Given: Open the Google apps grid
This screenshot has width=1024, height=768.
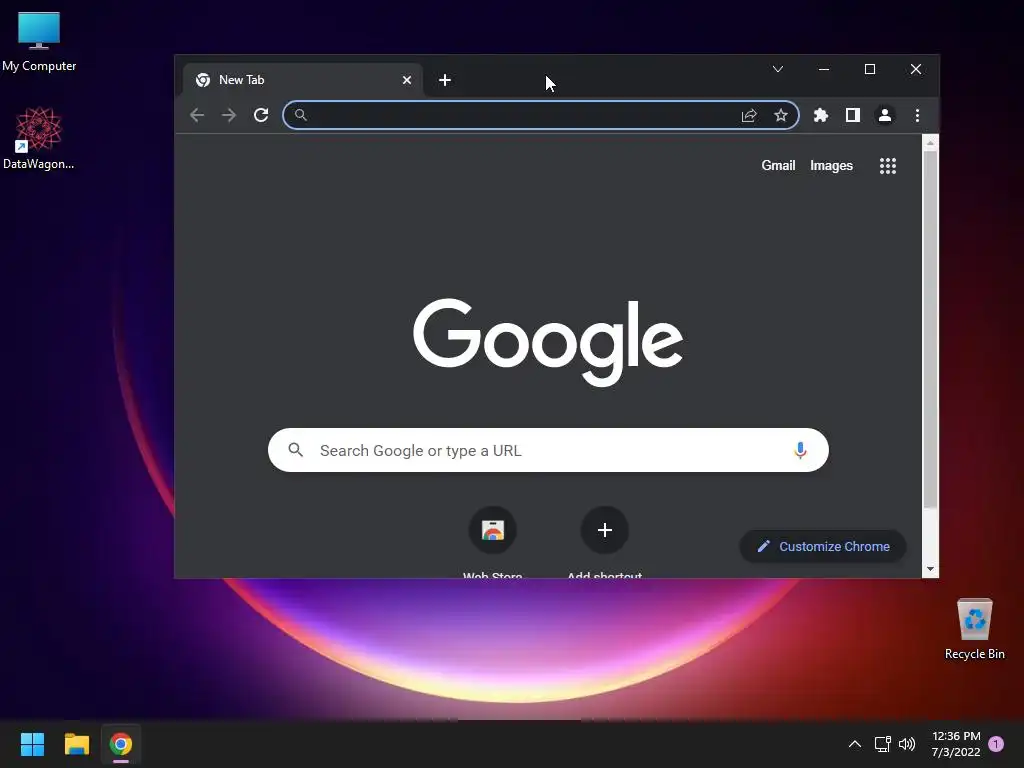Looking at the screenshot, I should (x=888, y=166).
